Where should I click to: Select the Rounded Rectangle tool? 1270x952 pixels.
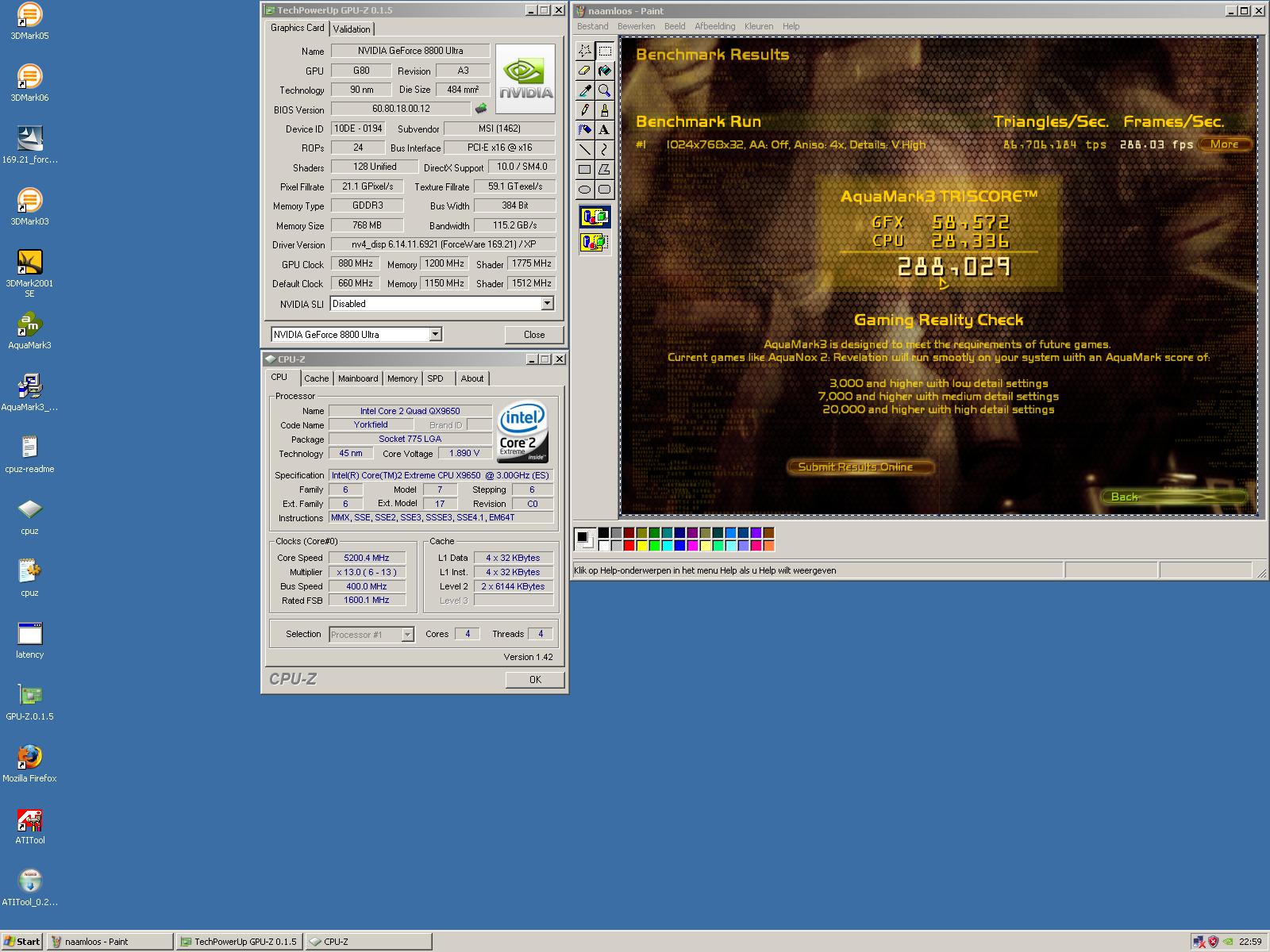coord(605,189)
